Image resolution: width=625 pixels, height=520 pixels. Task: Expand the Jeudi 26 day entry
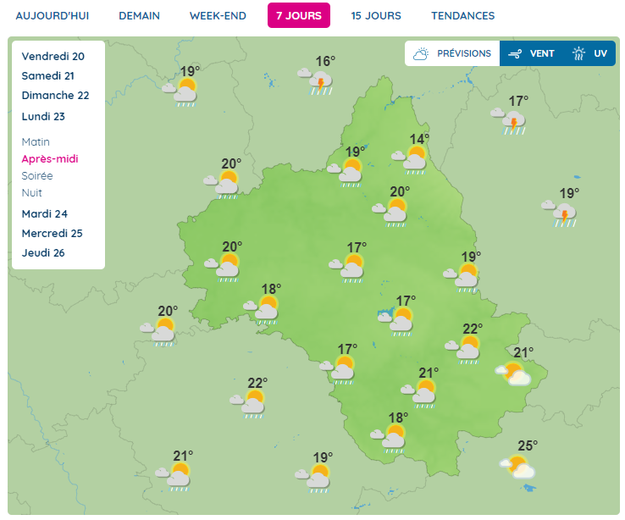(x=43, y=253)
